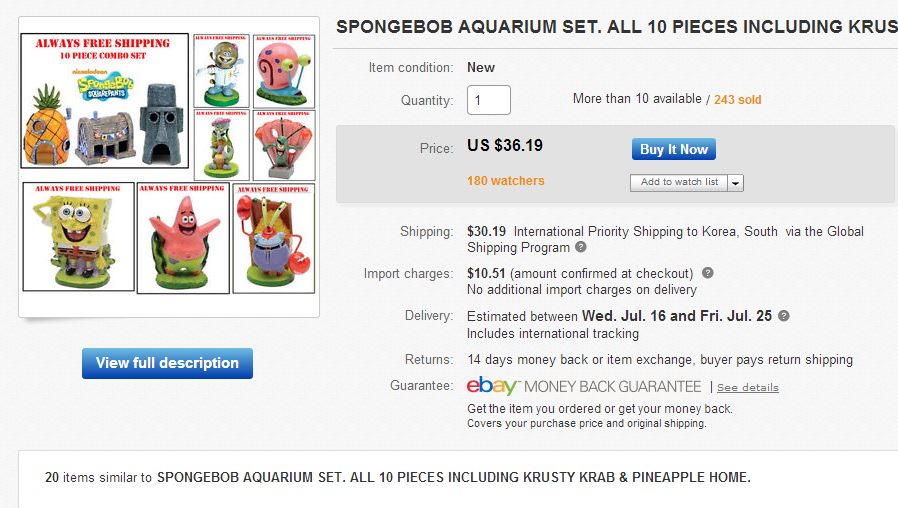Screen dimensions: 898x508
Task: Open See details guarantee link
Action: pyautogui.click(x=747, y=387)
